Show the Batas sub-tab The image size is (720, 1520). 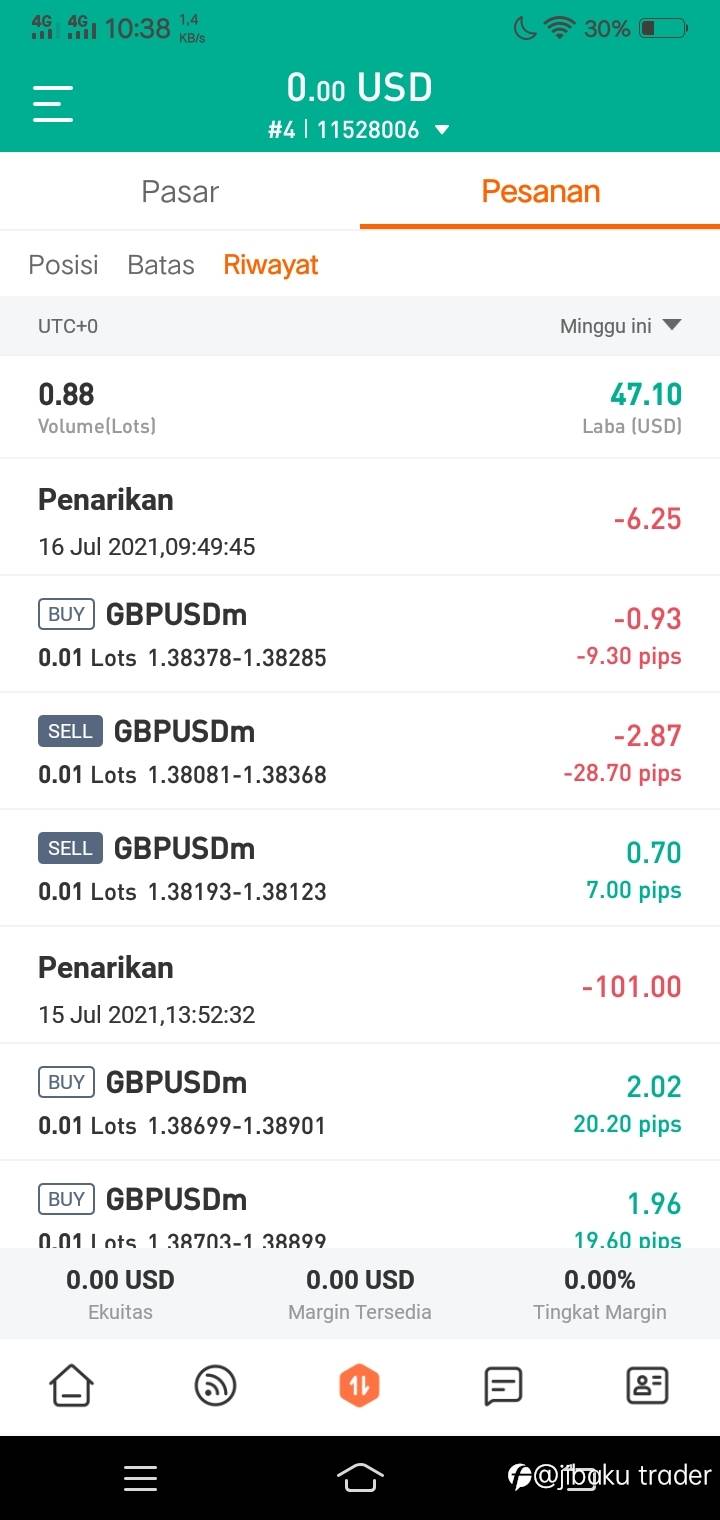tap(161, 265)
